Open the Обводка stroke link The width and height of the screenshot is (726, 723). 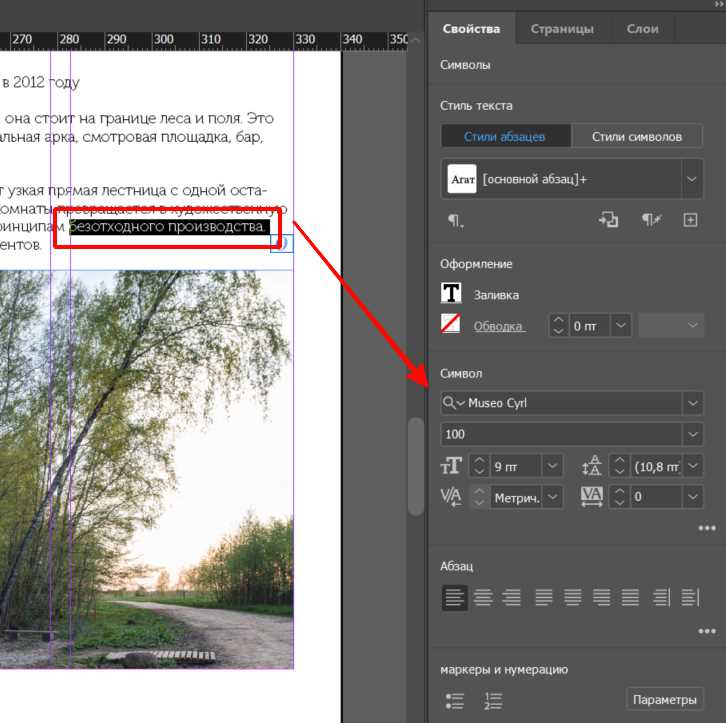(499, 326)
